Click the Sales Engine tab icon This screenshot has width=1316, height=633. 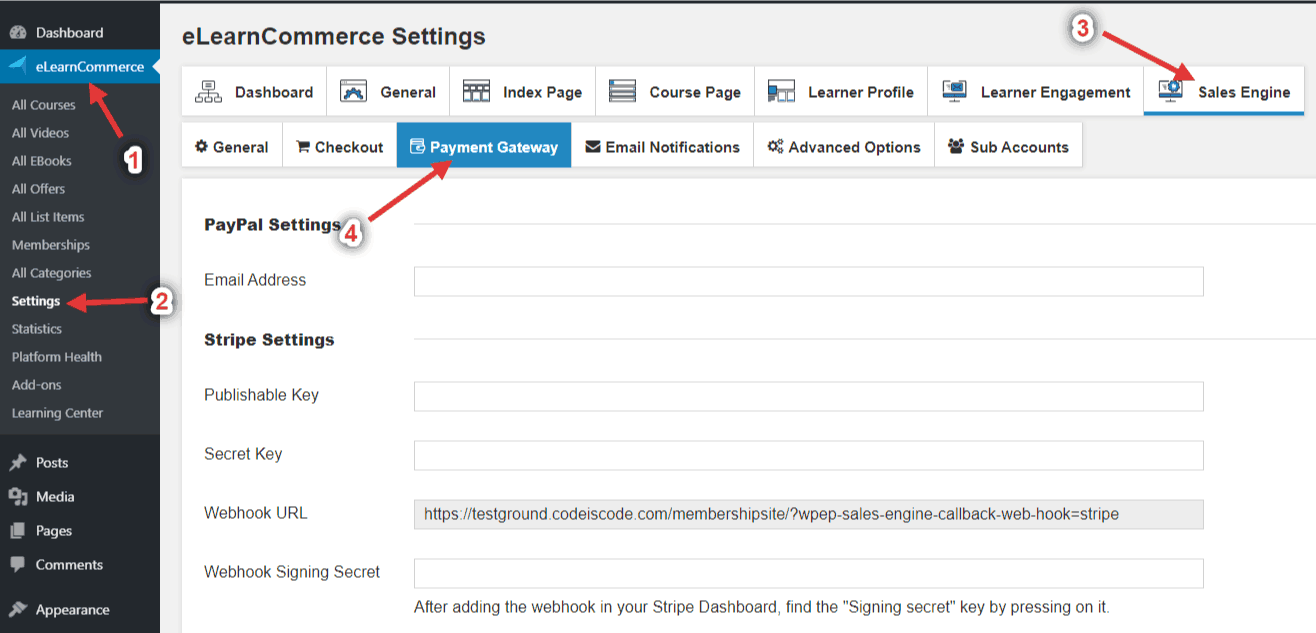pos(1170,91)
